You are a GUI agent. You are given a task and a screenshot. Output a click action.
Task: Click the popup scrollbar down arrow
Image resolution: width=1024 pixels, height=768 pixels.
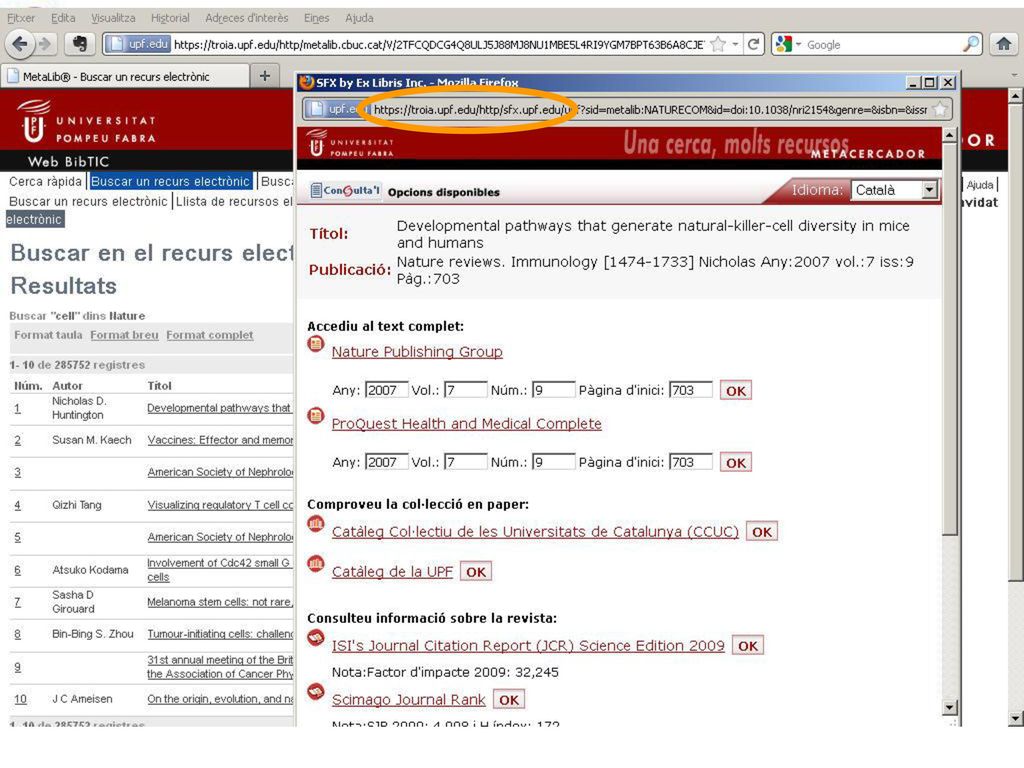[x=950, y=707]
